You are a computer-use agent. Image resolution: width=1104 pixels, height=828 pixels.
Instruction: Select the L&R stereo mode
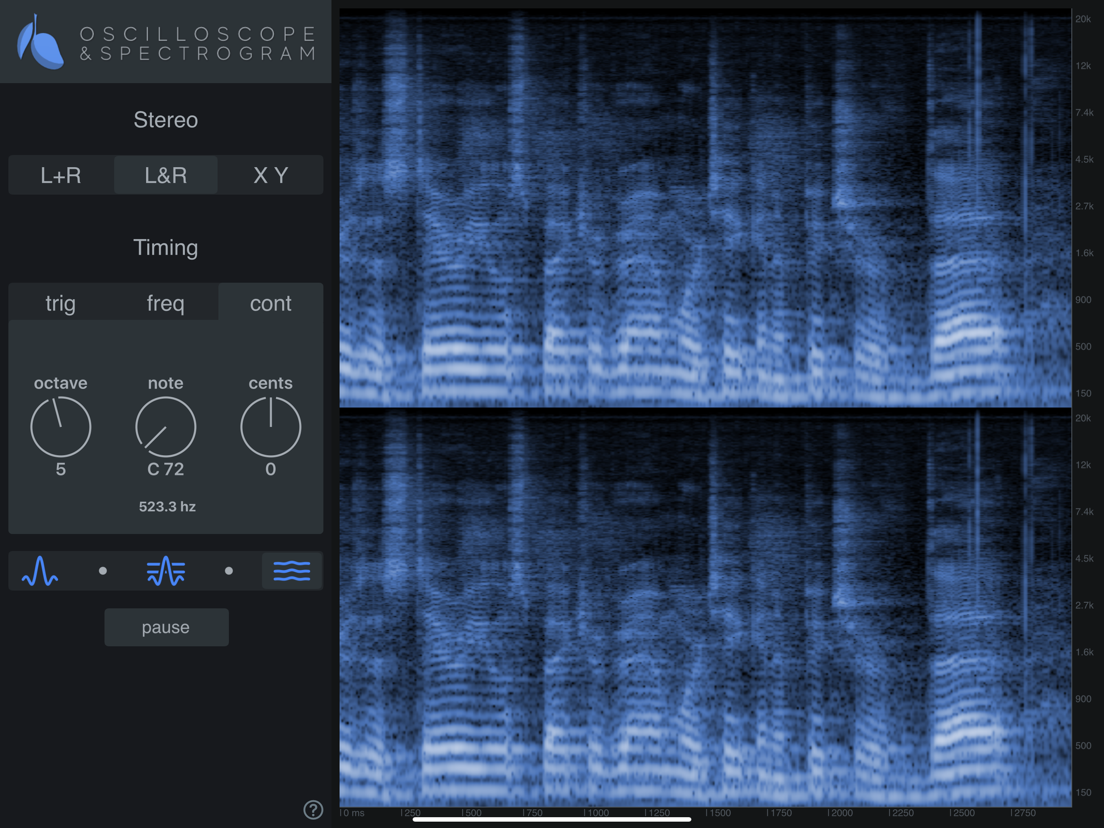point(165,175)
